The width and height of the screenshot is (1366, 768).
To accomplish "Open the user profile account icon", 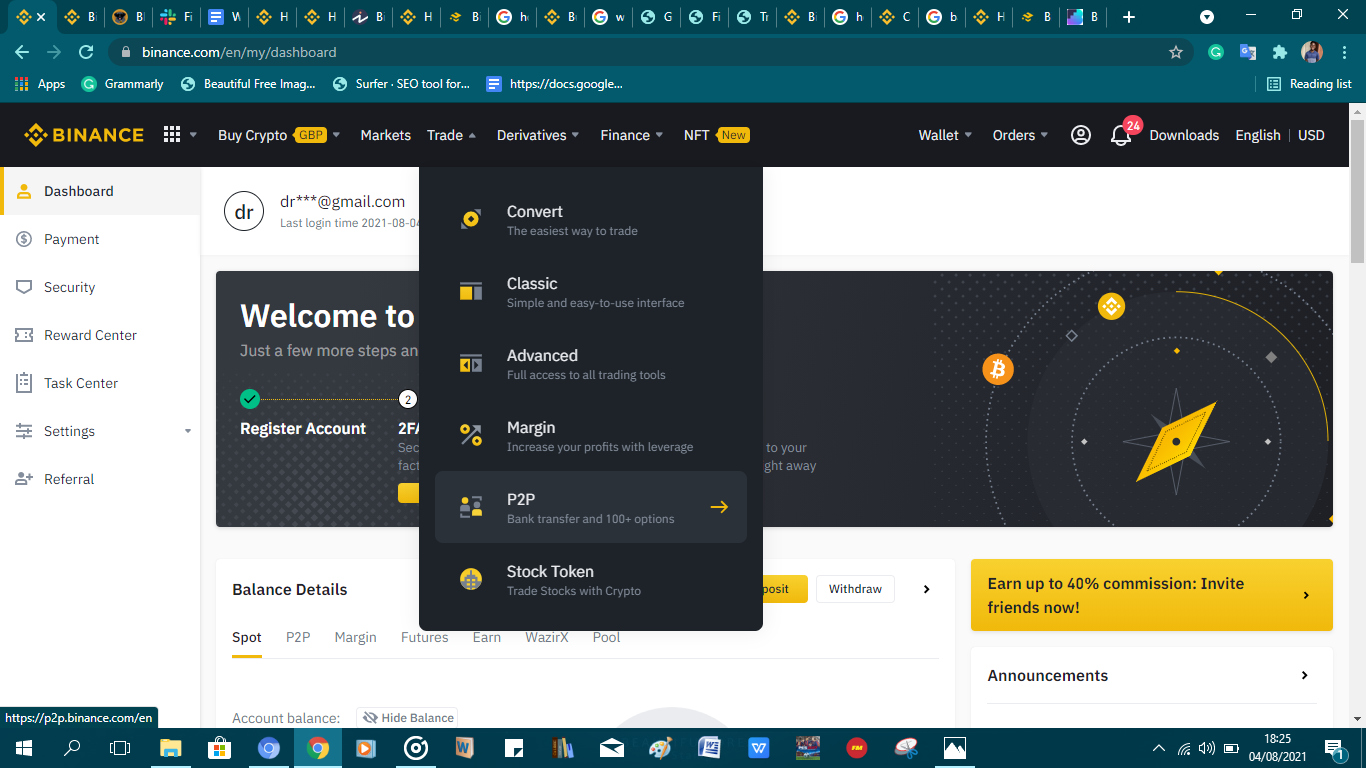I will point(1081,135).
